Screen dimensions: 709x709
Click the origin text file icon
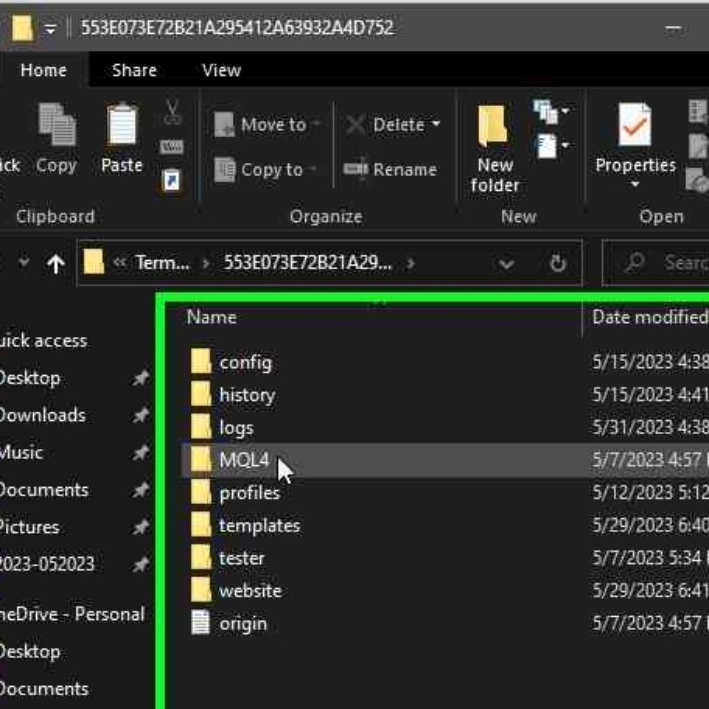pos(200,623)
